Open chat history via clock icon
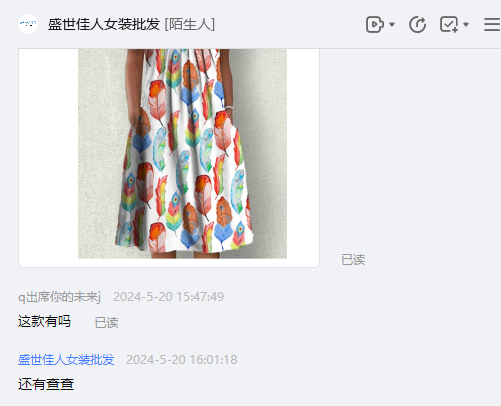 [x=418, y=24]
